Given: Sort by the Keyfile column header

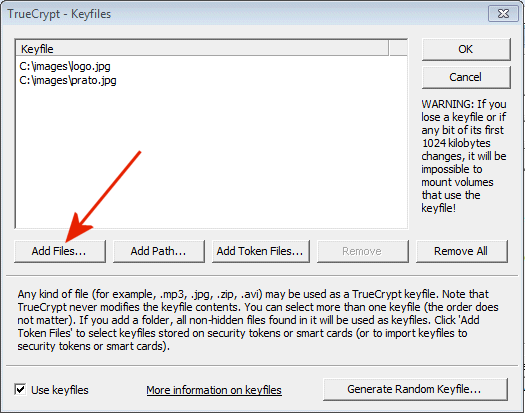Looking at the screenshot, I should coord(202,49).
